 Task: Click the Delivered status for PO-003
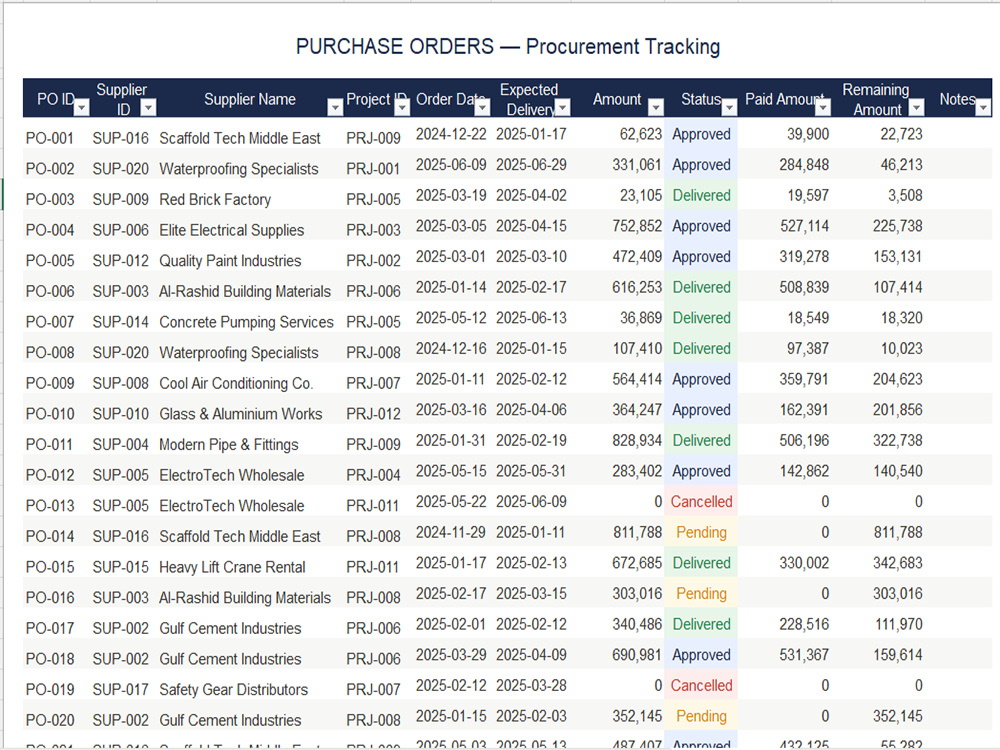(x=701, y=196)
